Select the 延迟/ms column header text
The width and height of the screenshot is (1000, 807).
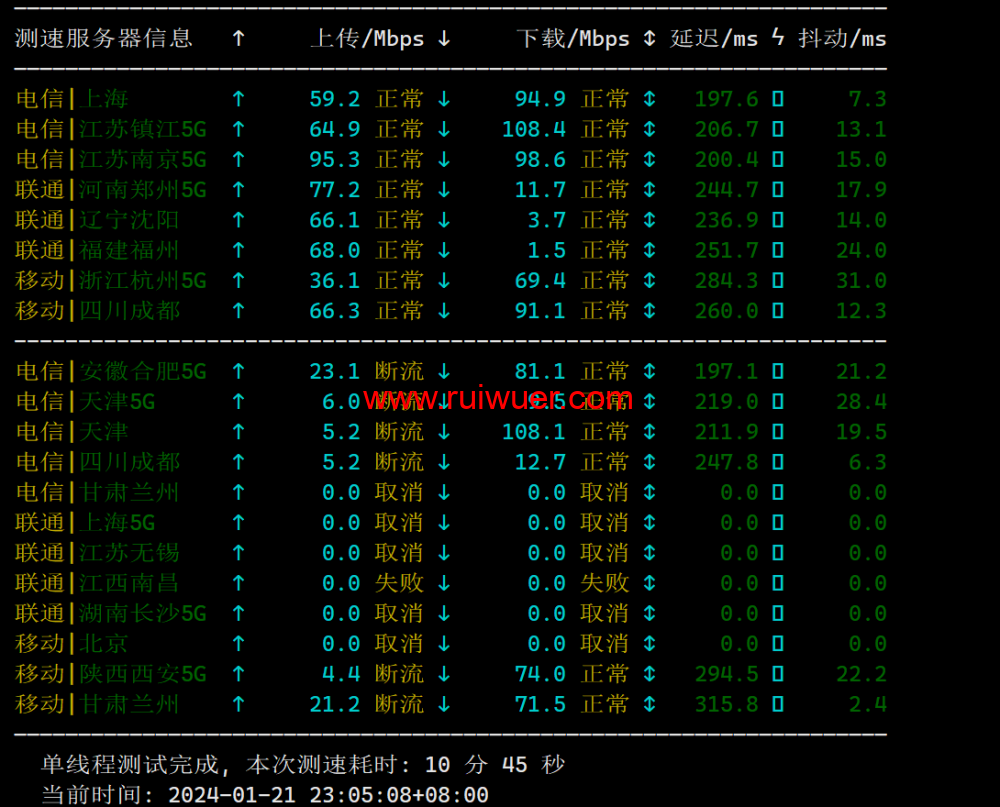pos(714,39)
